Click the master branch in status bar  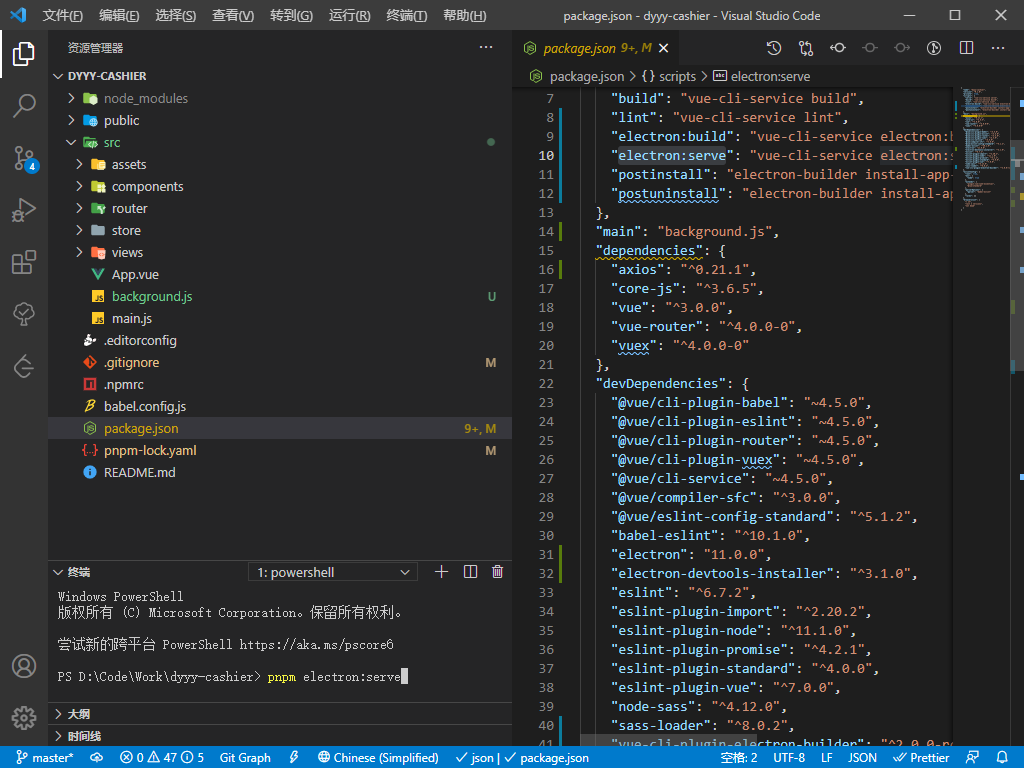(x=45, y=758)
